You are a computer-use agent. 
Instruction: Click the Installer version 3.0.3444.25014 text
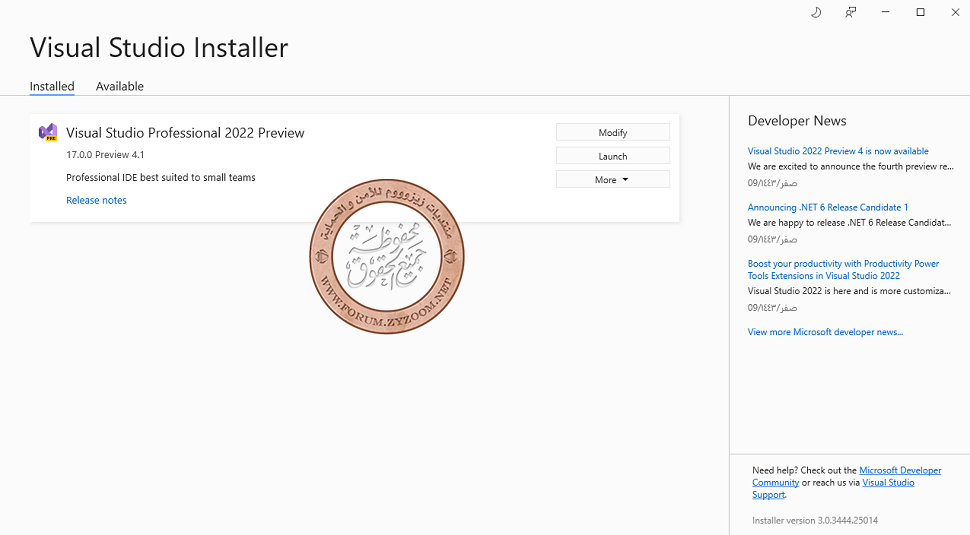[x=815, y=521]
